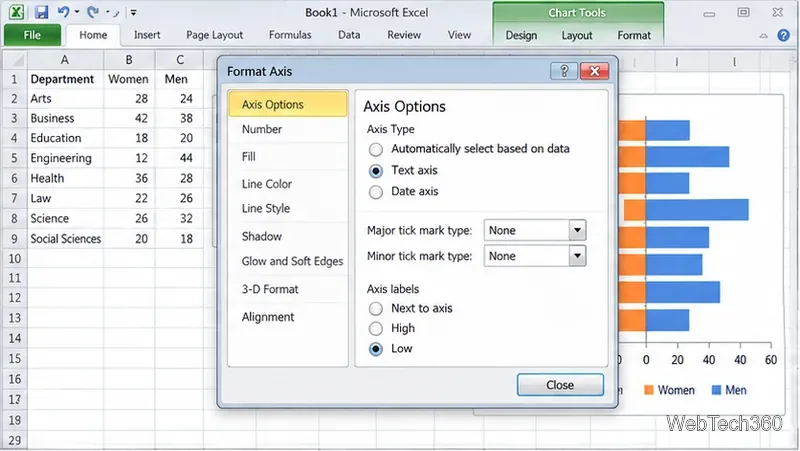
Task: Open the Chart Tools Layout tab
Action: (x=577, y=36)
